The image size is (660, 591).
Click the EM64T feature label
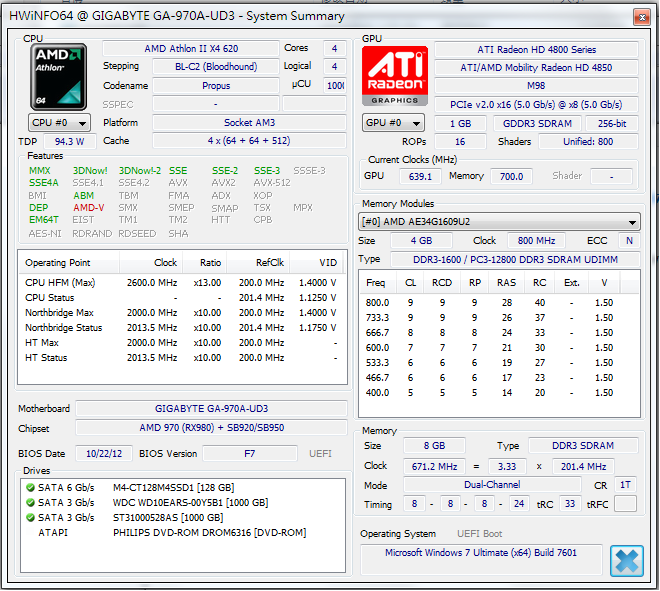[x=44, y=220]
